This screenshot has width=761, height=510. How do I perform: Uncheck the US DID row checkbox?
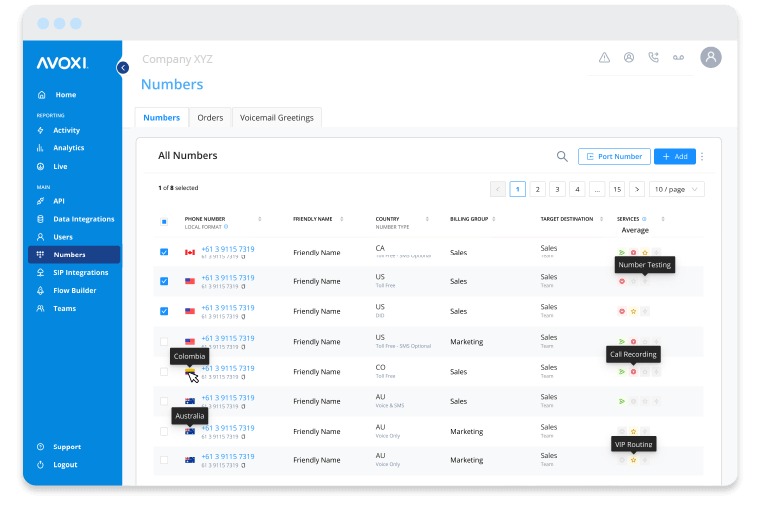[164, 311]
